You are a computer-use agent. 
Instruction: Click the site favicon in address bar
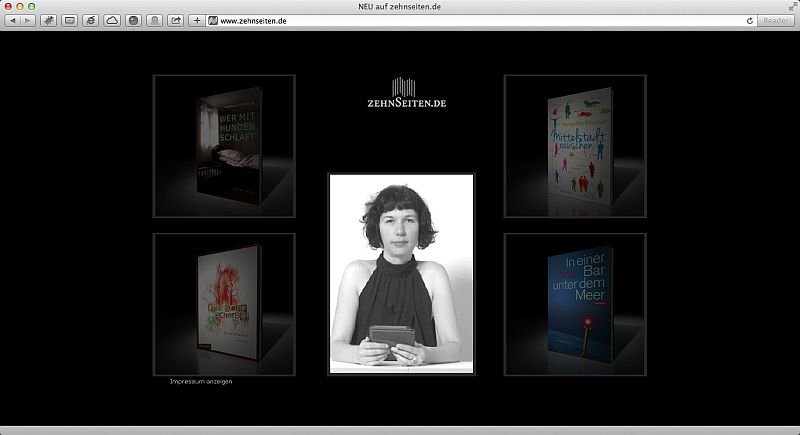213,20
